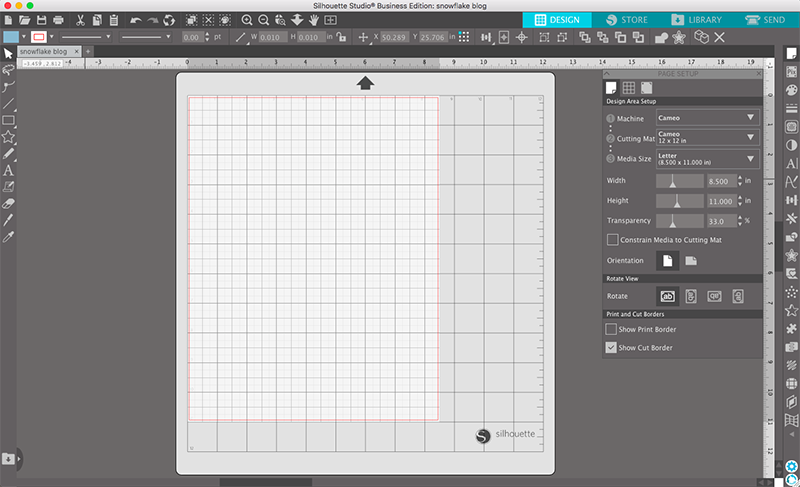
Task: Close the snowflake blog tab
Action: point(77,52)
